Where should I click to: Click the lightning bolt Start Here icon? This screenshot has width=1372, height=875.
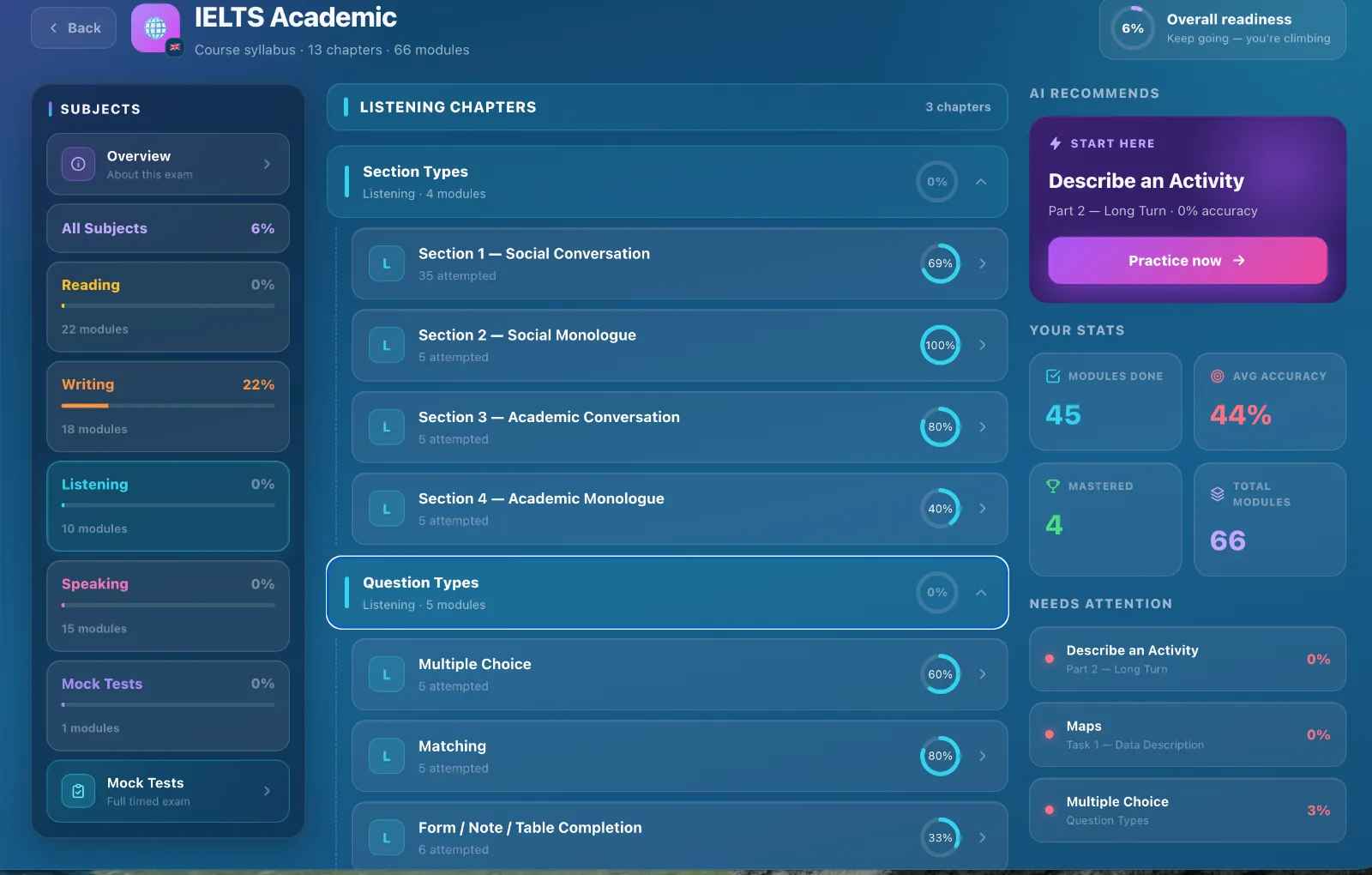pyautogui.click(x=1056, y=143)
